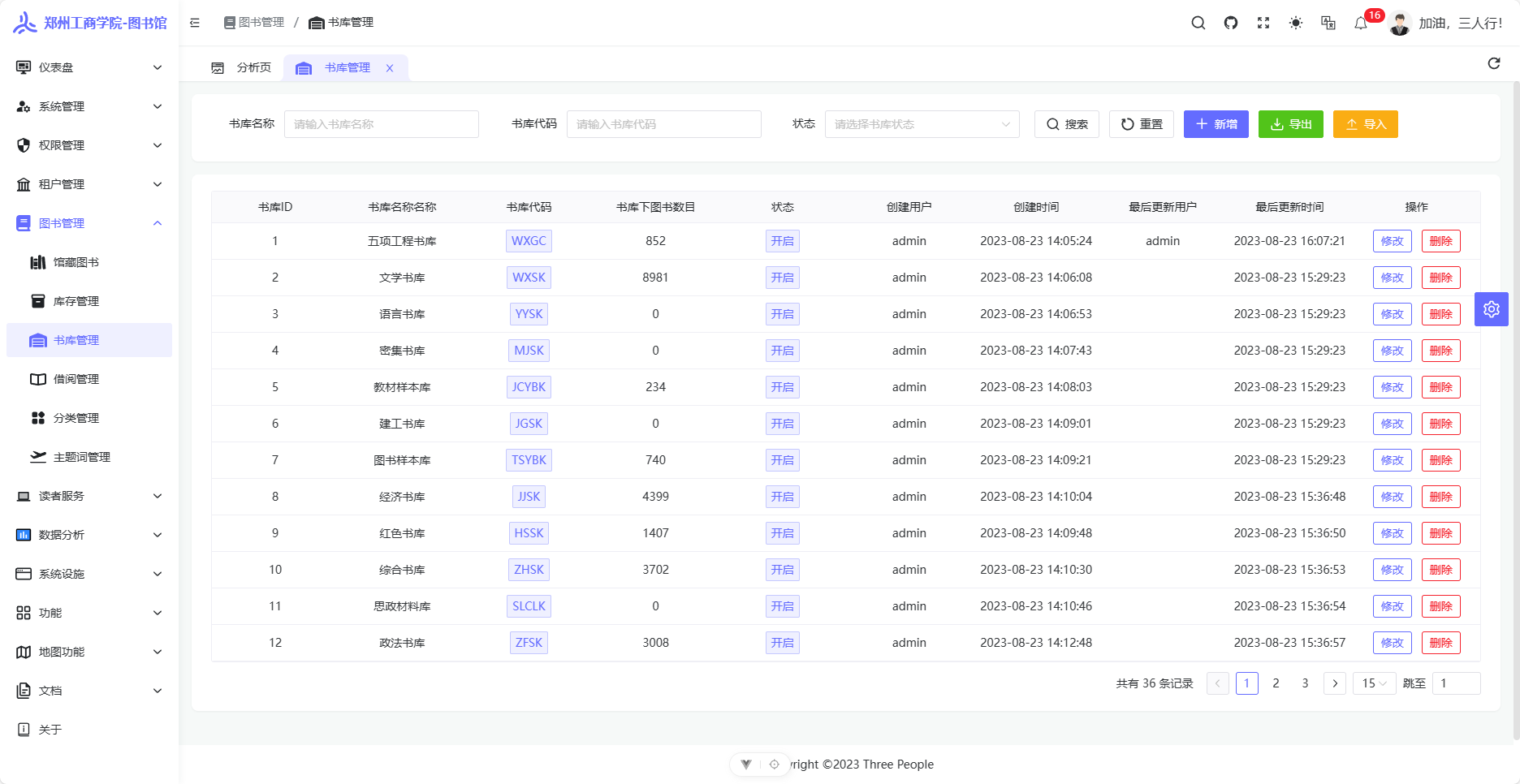This screenshot has height=784, width=1520.
Task: Open the search magnifier icon in header
Action: (x=1198, y=23)
